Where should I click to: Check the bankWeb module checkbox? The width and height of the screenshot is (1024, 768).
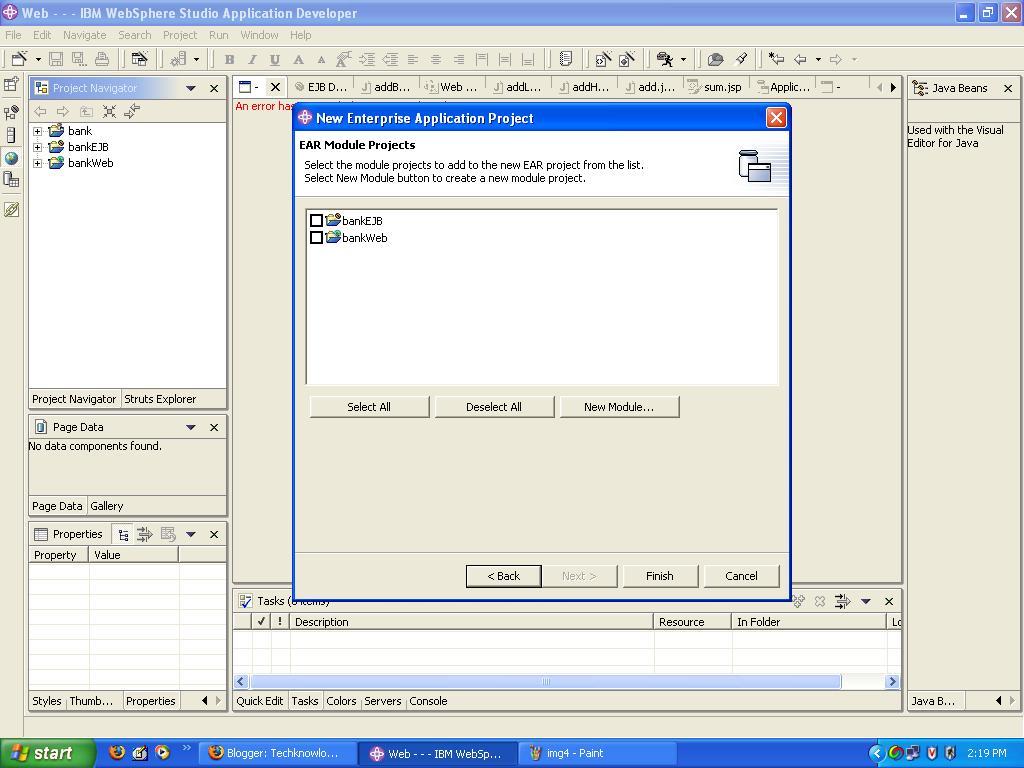coord(316,238)
